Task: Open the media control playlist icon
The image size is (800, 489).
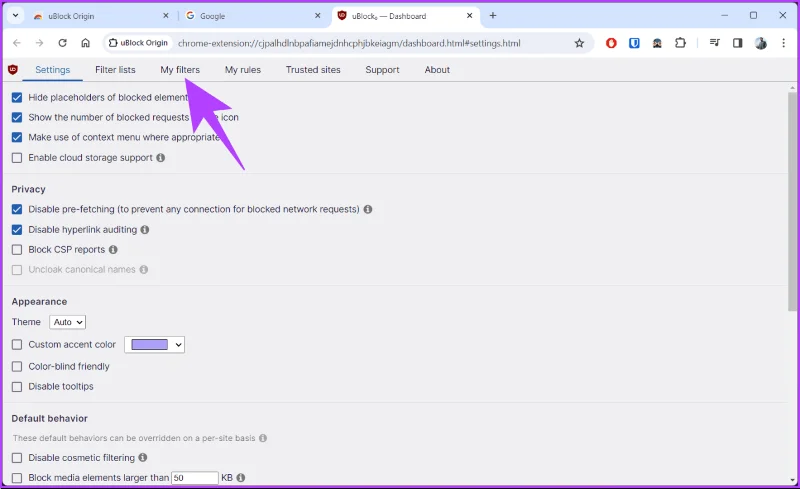Action: click(x=714, y=43)
